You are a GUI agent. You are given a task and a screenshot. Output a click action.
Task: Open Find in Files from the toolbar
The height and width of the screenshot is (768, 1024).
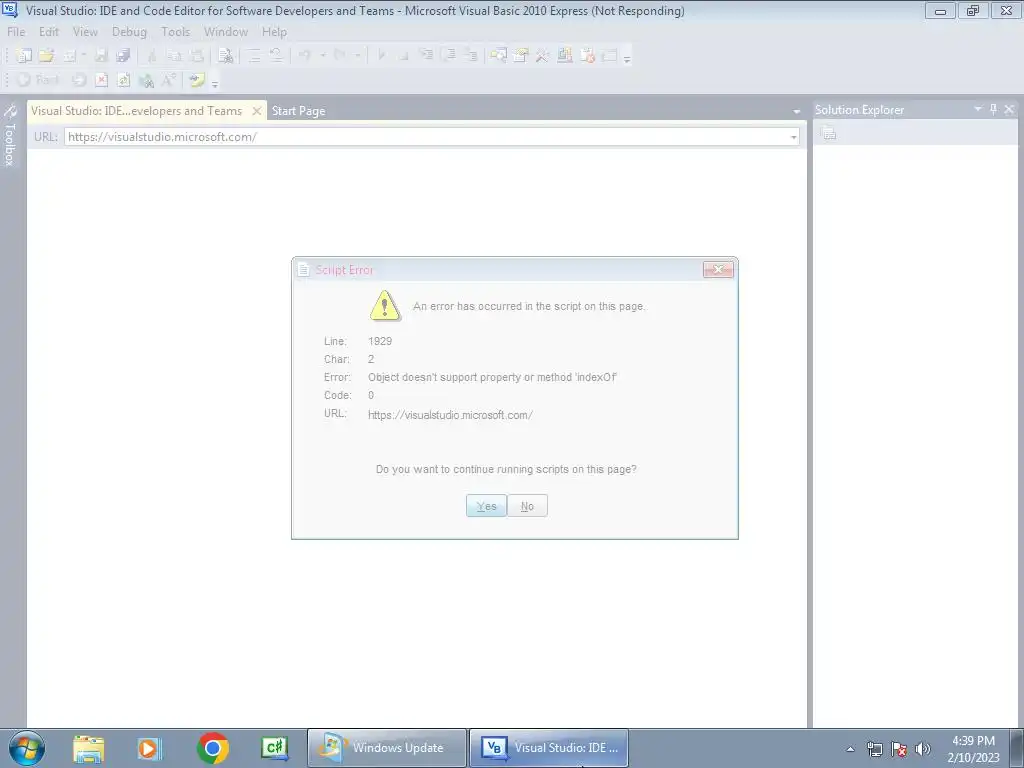(225, 56)
